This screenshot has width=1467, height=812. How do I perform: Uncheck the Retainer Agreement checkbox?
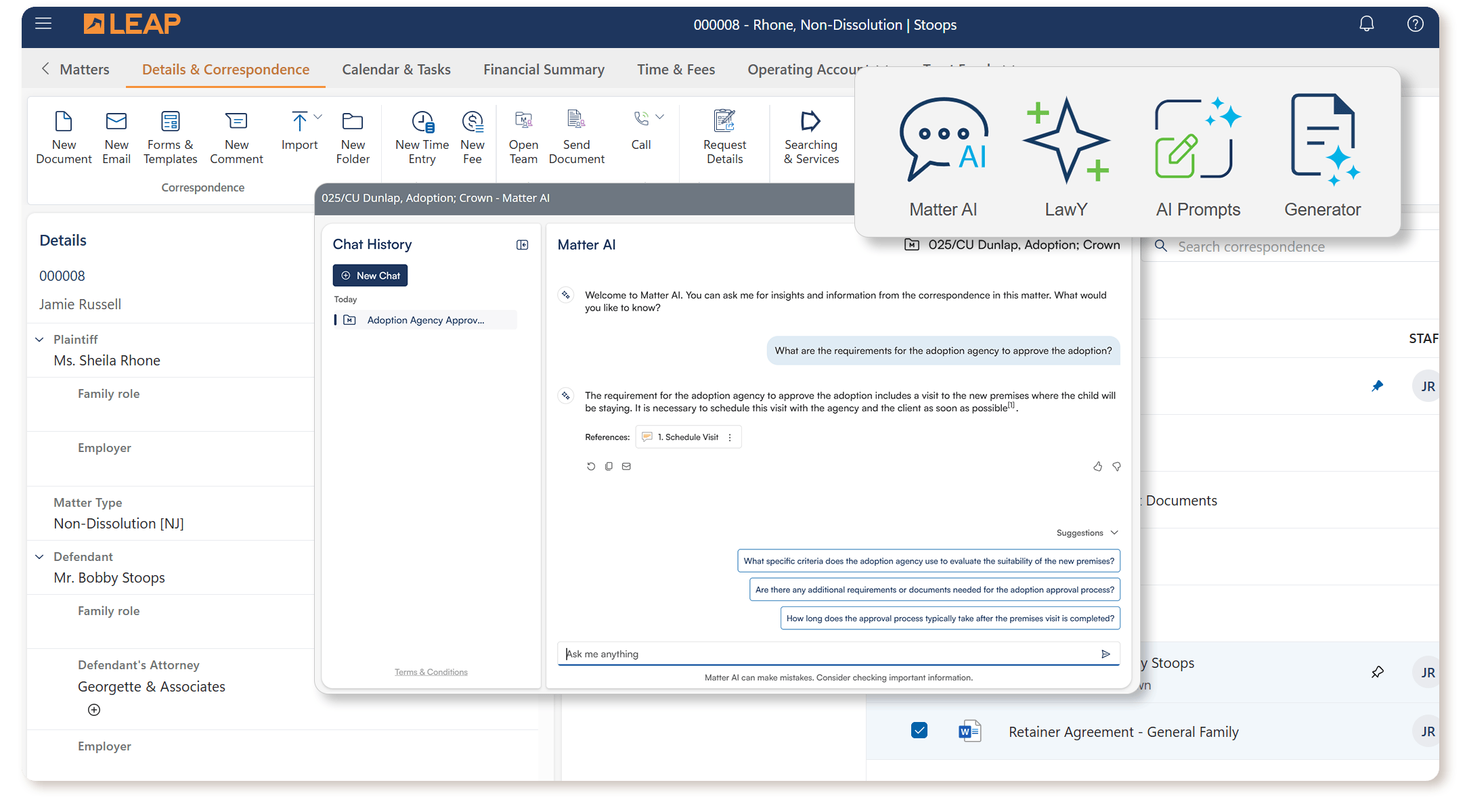pyautogui.click(x=919, y=731)
